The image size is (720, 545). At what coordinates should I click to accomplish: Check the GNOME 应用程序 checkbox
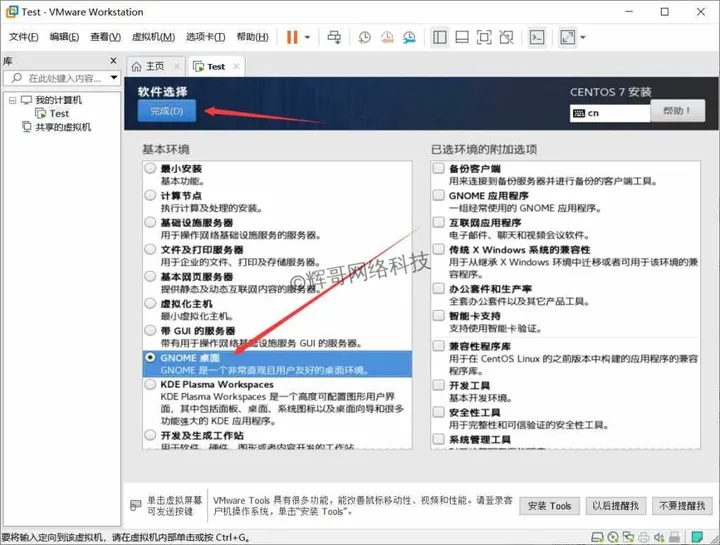[439, 196]
